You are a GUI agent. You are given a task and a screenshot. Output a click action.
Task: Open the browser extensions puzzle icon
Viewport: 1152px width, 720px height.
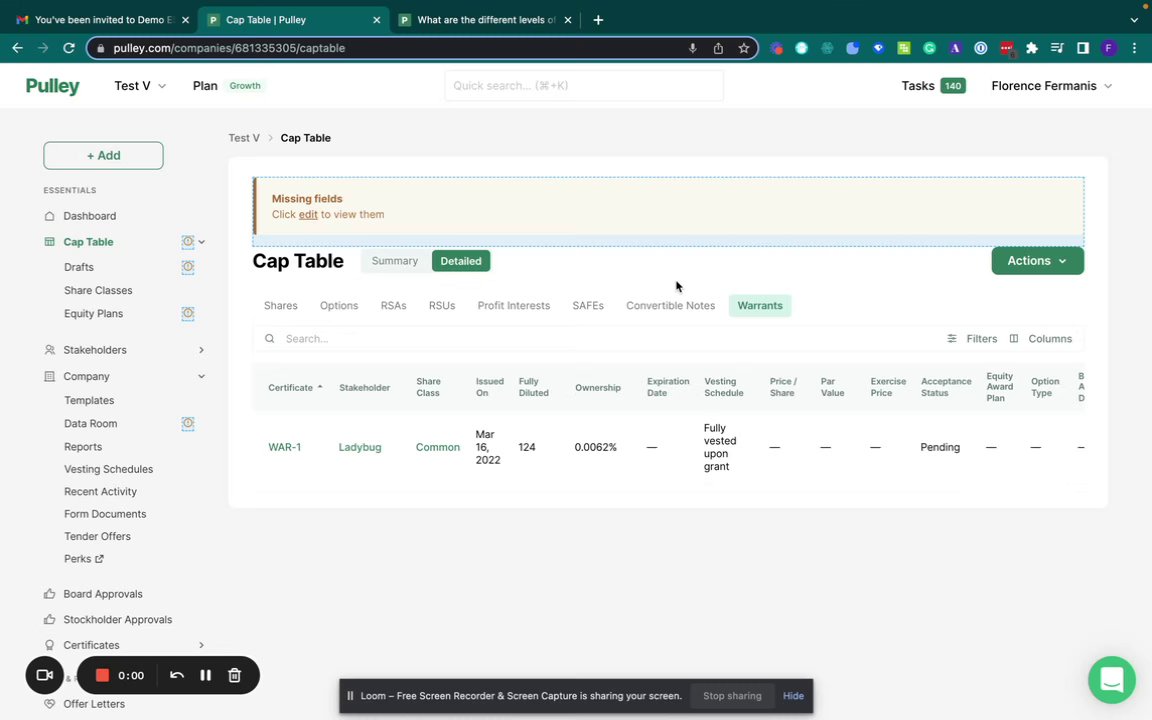[1032, 48]
